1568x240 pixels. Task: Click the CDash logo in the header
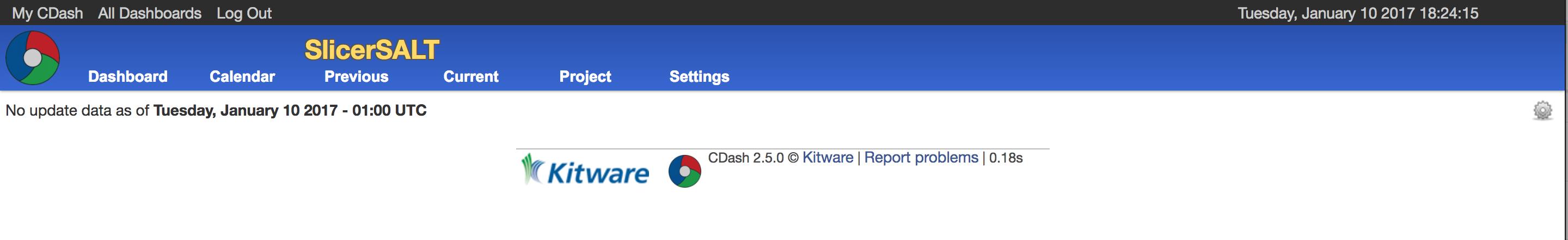[33, 58]
